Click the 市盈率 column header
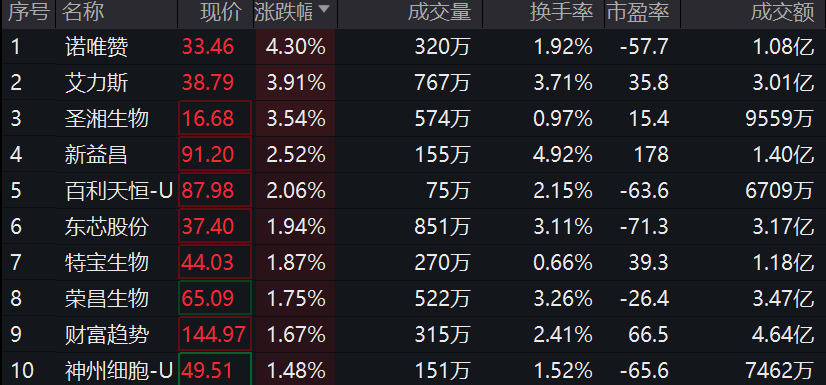The width and height of the screenshot is (826, 385). [x=637, y=13]
